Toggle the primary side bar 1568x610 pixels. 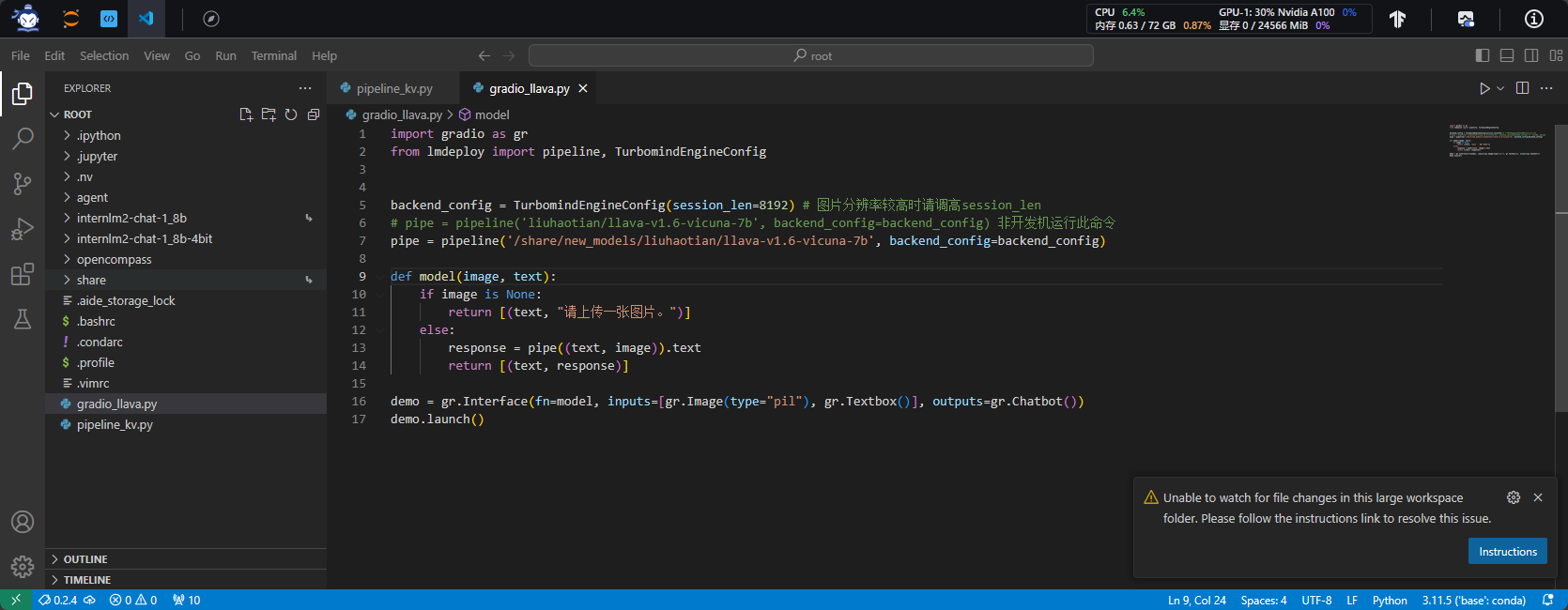1483,55
